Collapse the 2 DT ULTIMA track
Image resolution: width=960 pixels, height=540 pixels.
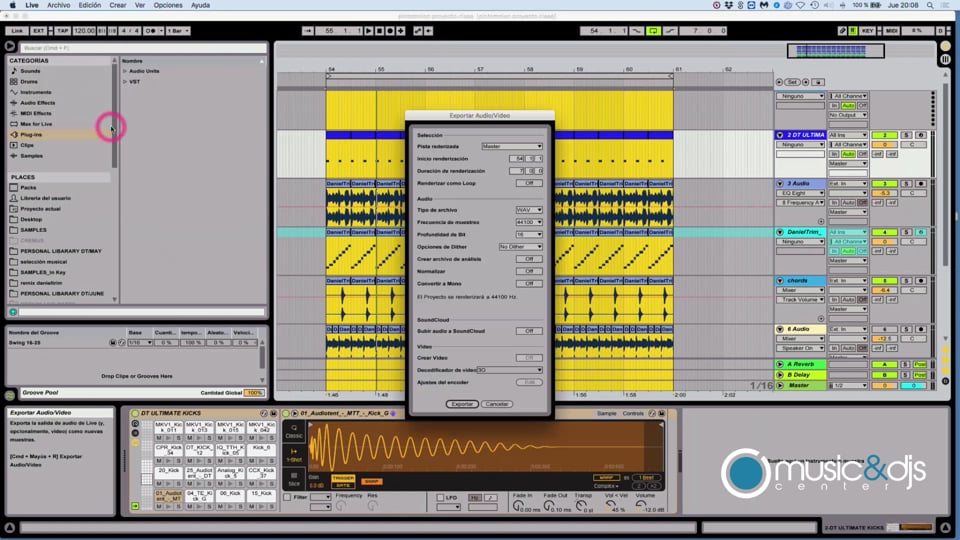(x=780, y=135)
